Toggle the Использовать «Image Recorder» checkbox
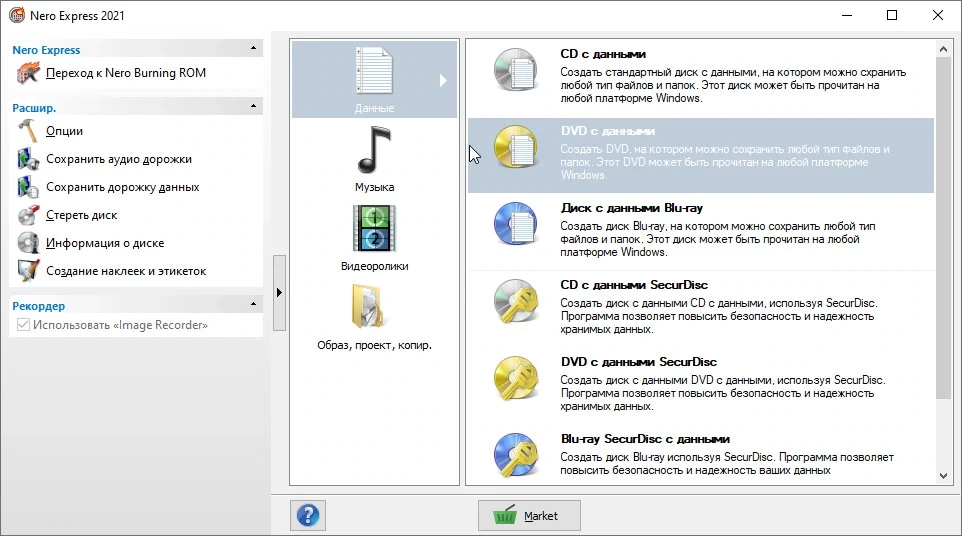962x536 pixels. click(23, 325)
